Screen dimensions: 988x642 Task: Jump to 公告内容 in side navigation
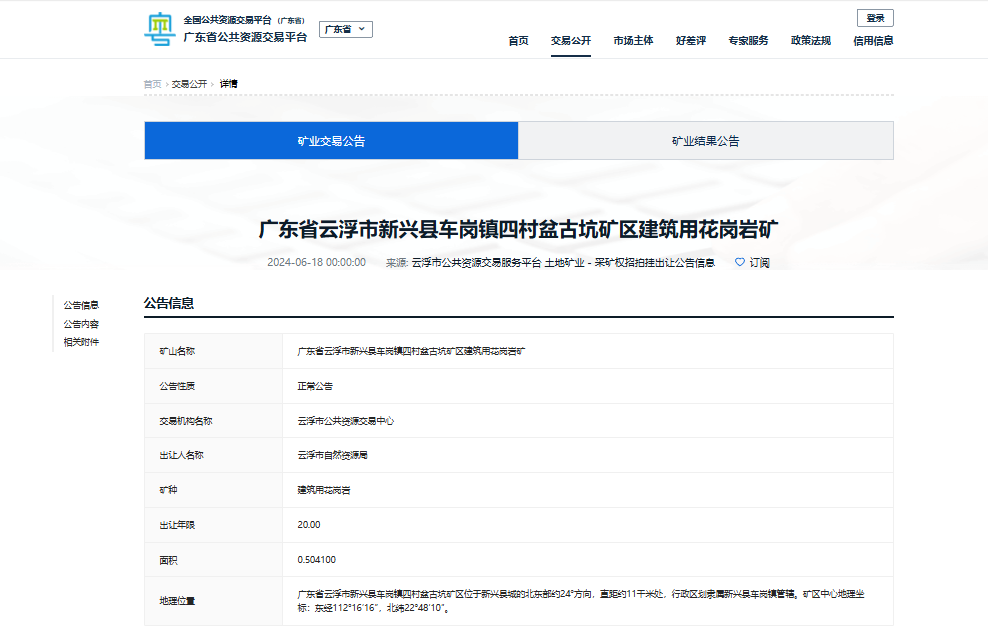coord(81,324)
